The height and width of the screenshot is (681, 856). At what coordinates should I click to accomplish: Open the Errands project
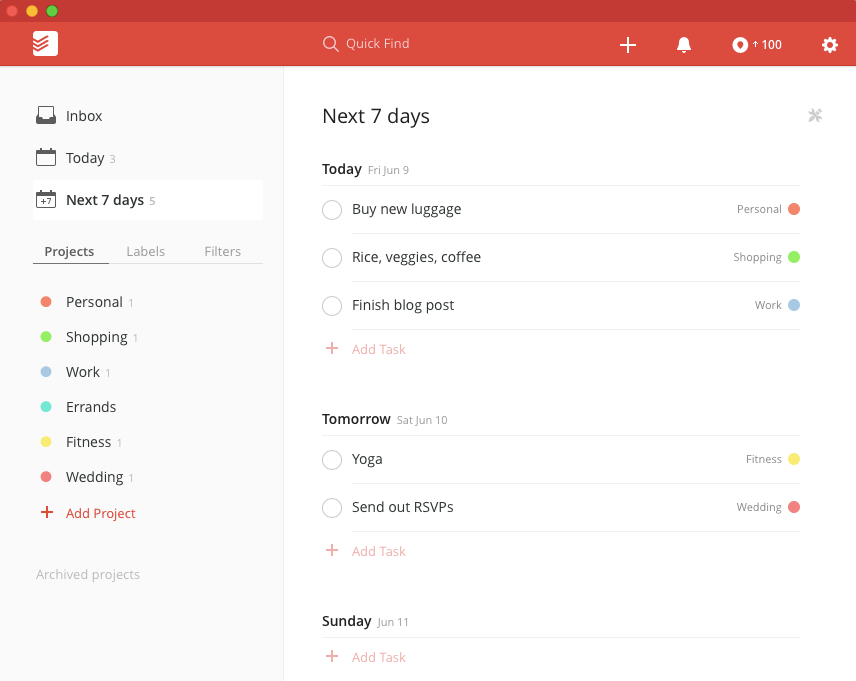click(x=91, y=407)
